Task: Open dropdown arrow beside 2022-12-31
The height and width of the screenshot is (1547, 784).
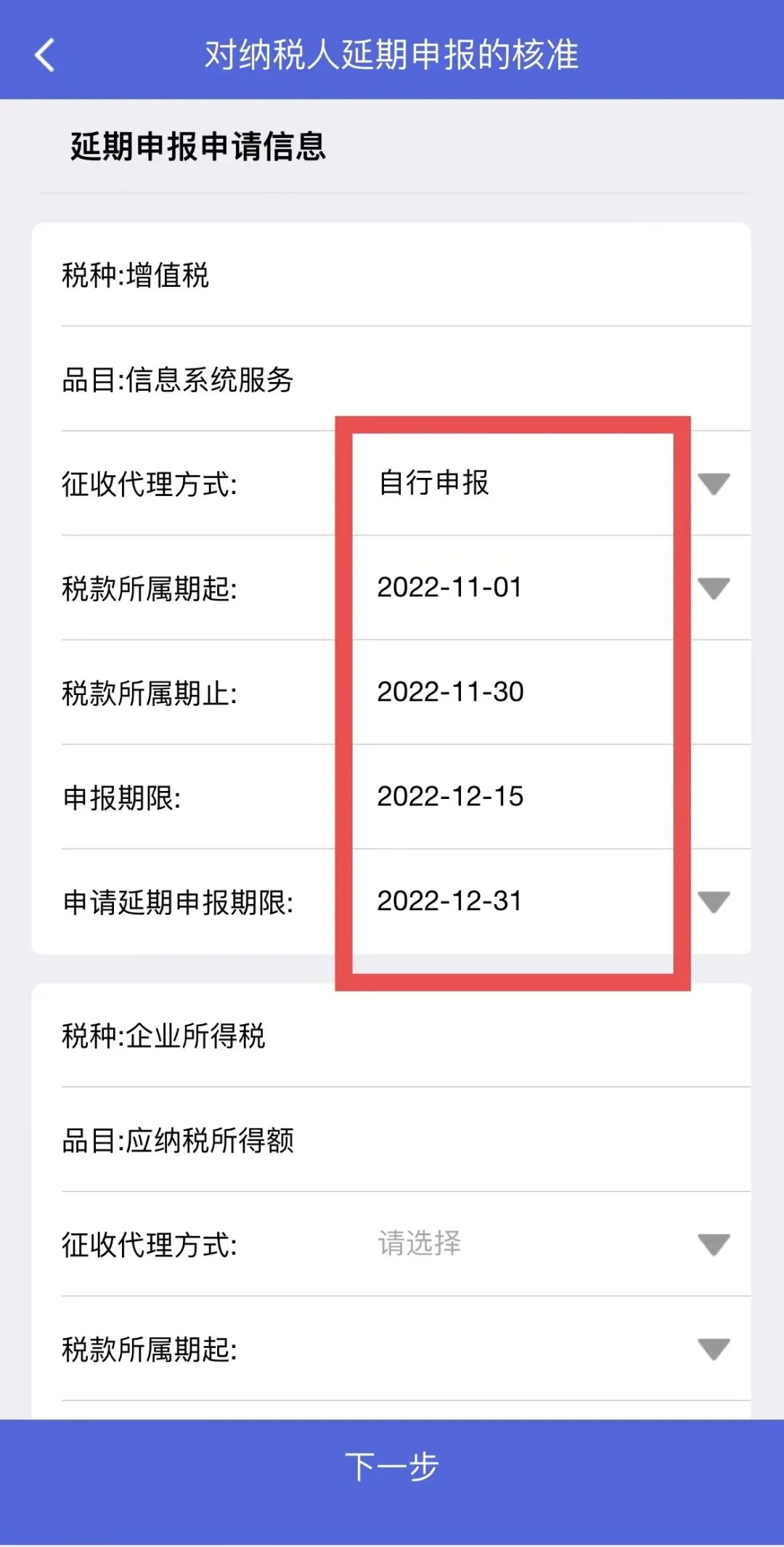Action: 713,902
